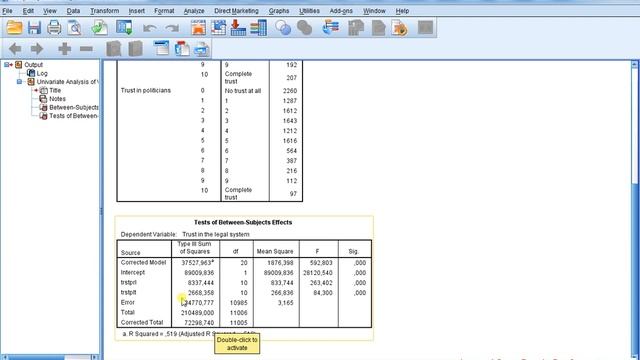Open Print Preview from the magnifier page icon
This screenshot has width=640, height=360.
[x=74, y=28]
